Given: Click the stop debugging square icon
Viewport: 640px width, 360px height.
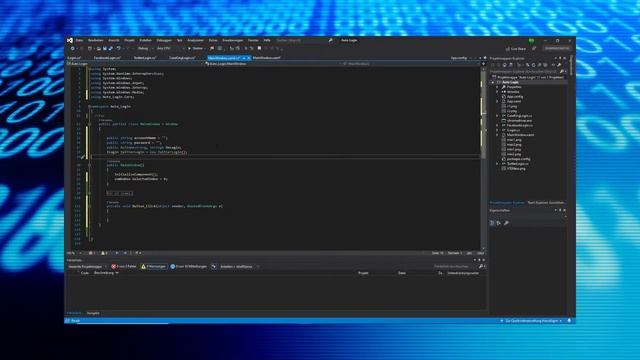Looking at the screenshot, I should coord(260,48).
